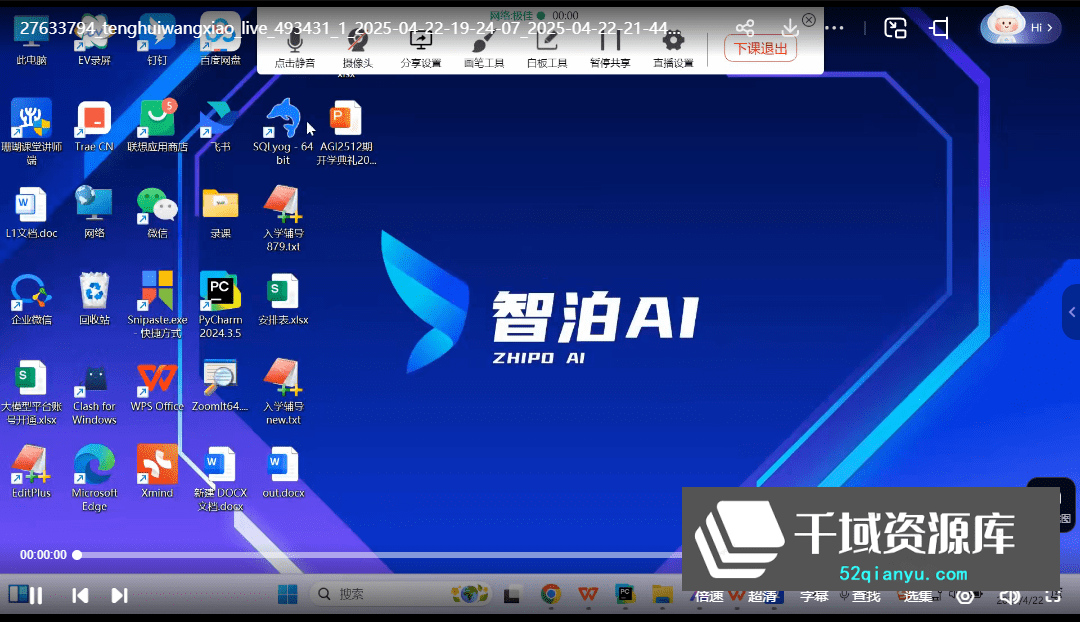The height and width of the screenshot is (622, 1080).
Task: Click the rotate screen icon in header
Action: tap(939, 28)
